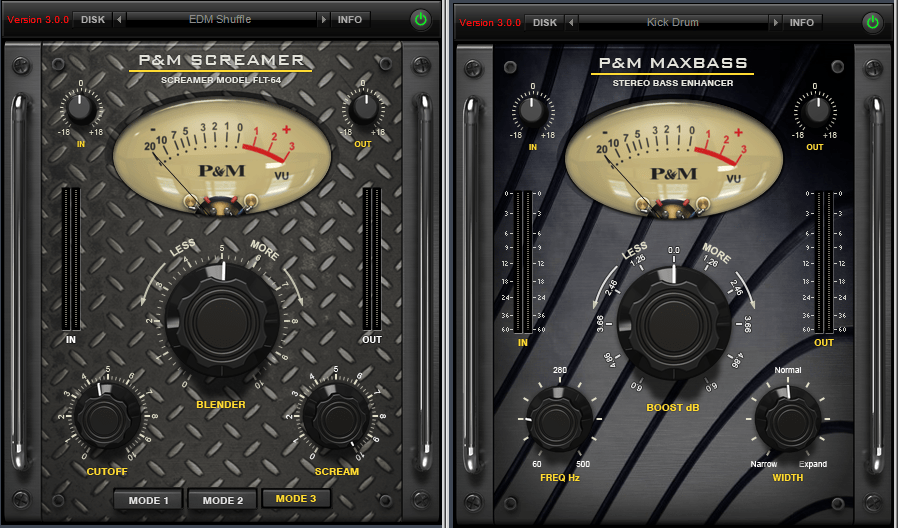This screenshot has width=898, height=528.
Task: Click the Expand label under WIDTH knob
Action: (x=813, y=464)
